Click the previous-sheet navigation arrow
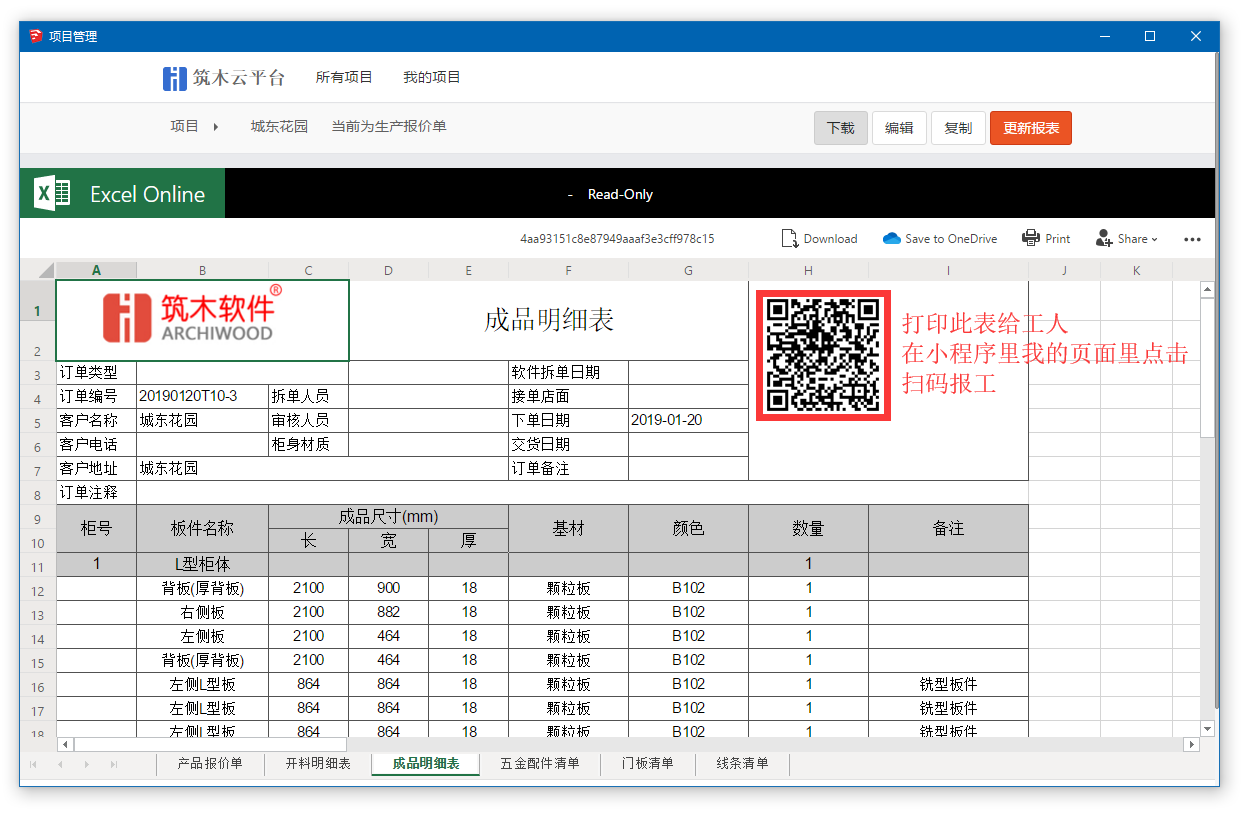1252x818 pixels. tap(59, 765)
